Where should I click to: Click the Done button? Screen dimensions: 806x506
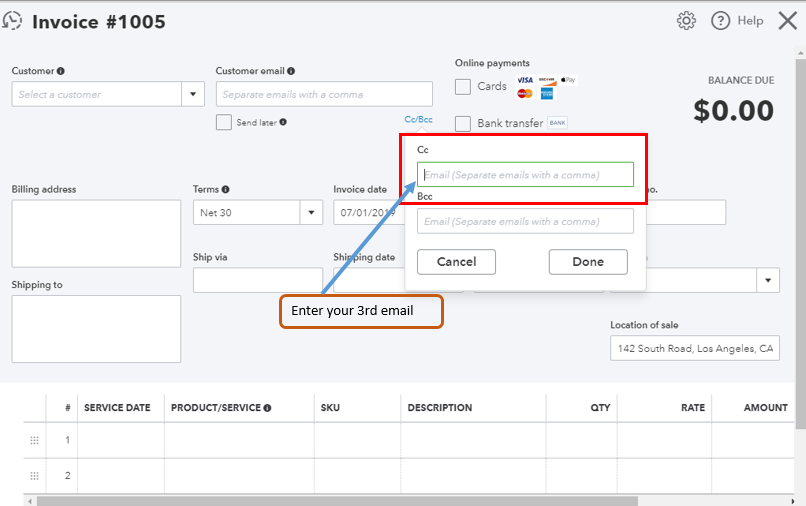tap(588, 262)
